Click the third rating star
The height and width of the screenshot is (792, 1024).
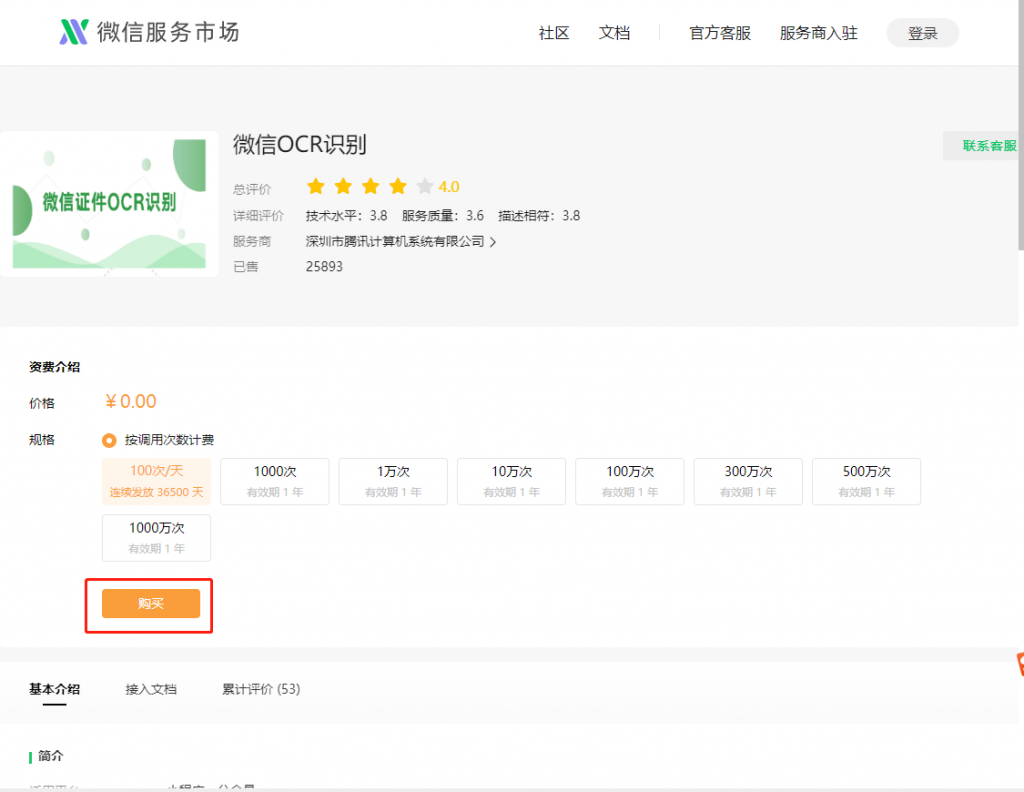click(371, 187)
